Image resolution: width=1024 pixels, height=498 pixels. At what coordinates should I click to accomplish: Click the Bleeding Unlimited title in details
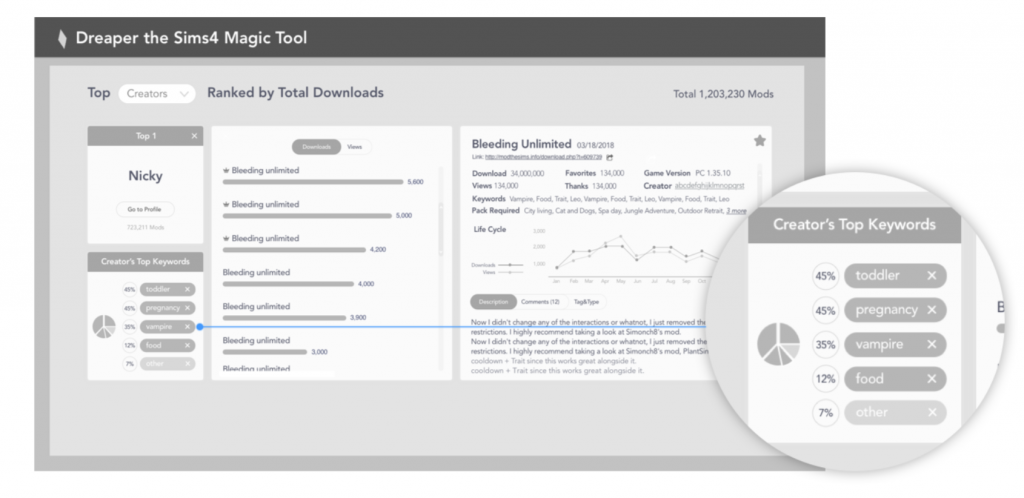[522, 144]
